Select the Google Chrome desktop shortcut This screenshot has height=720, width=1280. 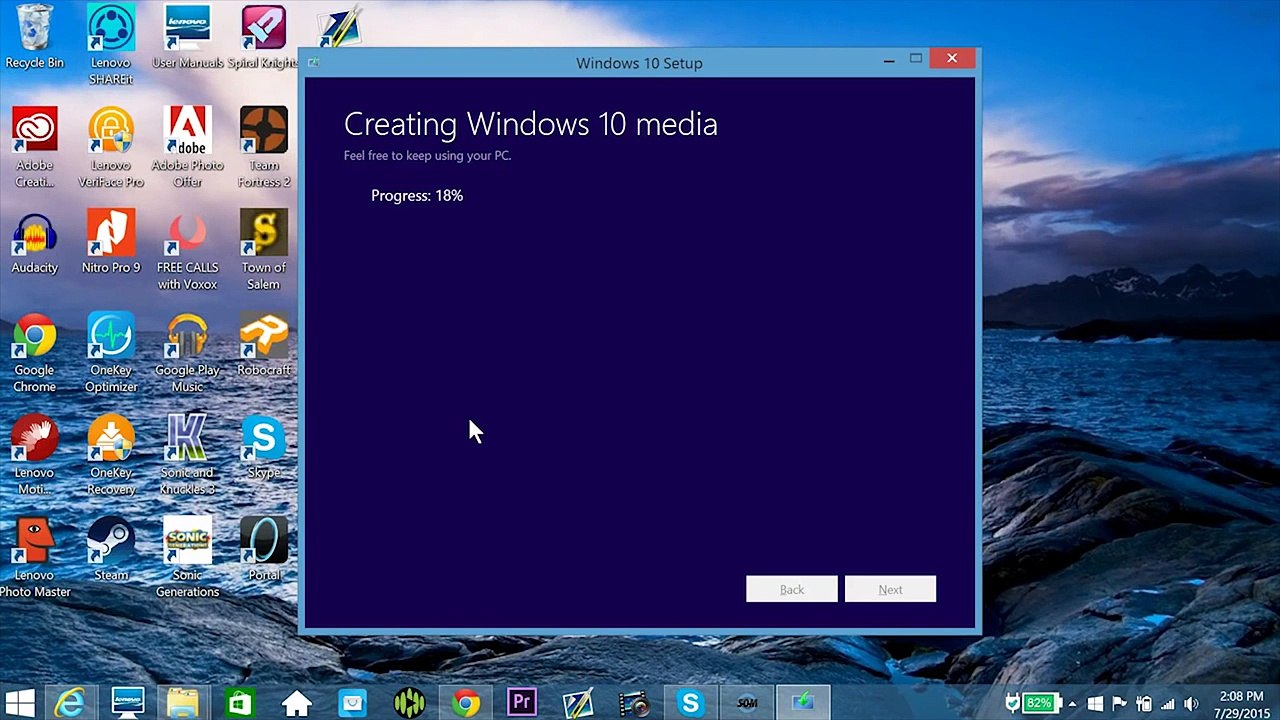34,354
